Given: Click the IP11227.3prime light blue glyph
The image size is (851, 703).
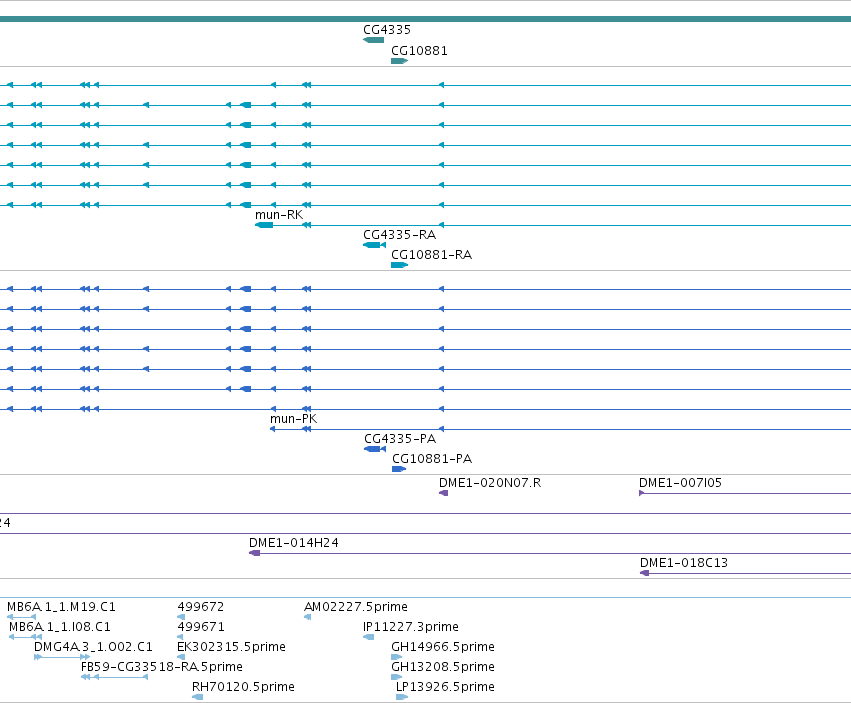Looking at the screenshot, I should (369, 637).
